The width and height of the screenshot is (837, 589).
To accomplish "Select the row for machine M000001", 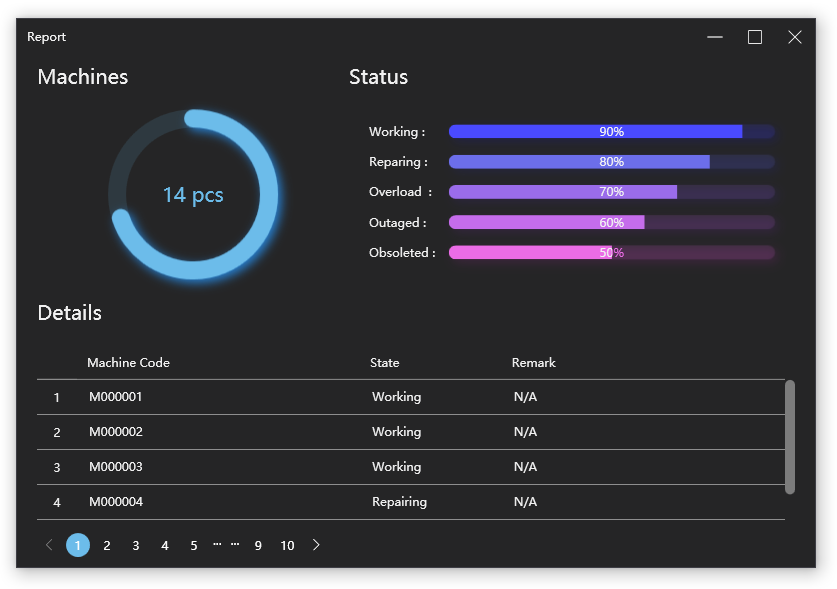I will tap(400, 396).
